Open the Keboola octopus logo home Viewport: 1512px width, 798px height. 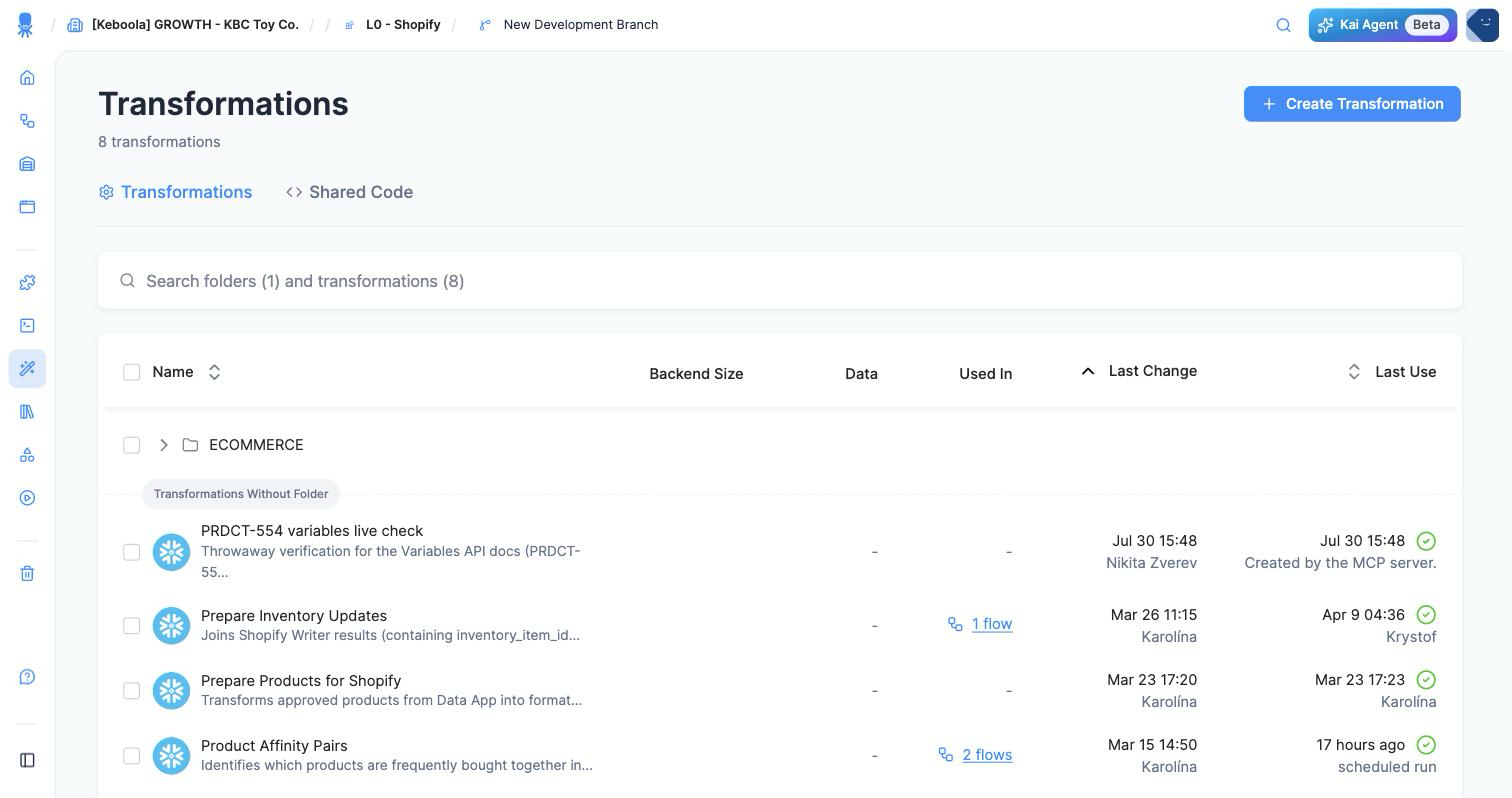click(26, 25)
